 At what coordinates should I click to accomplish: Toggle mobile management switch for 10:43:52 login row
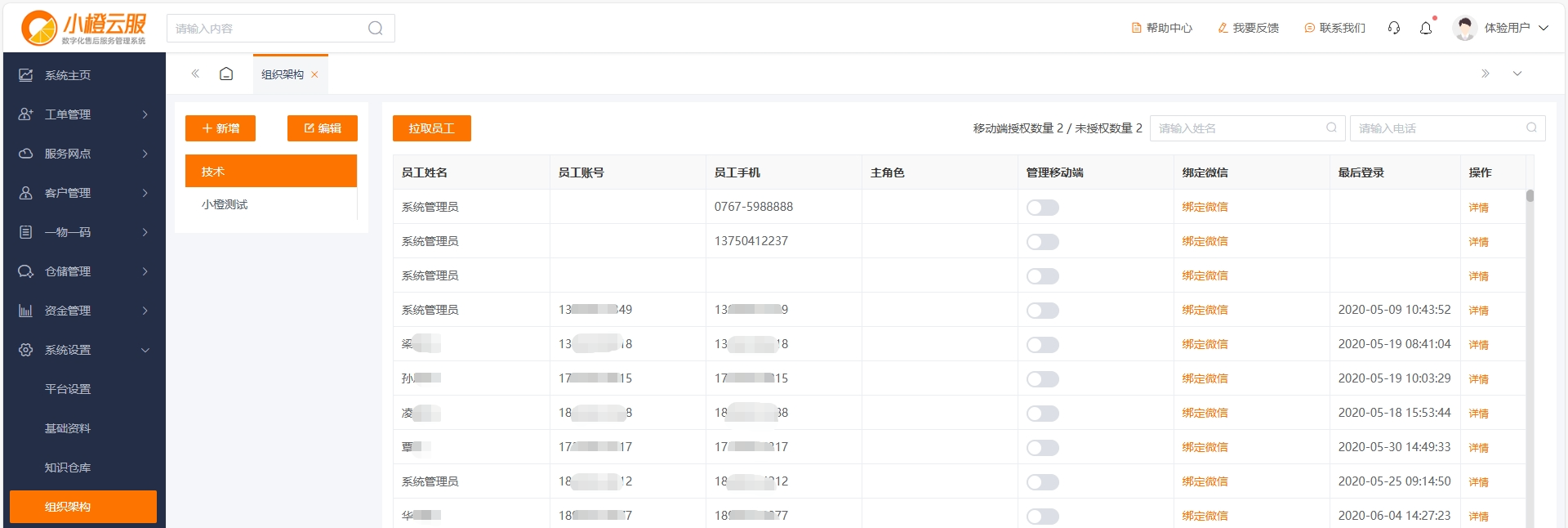coord(1042,311)
